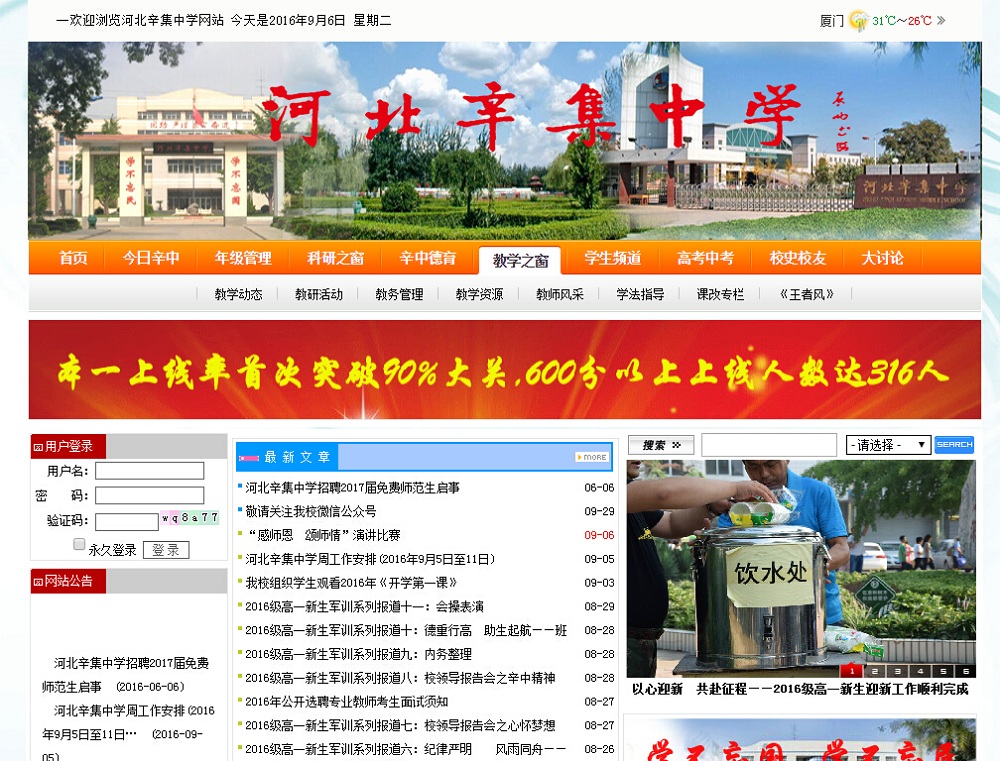Click the 登录 button
The width and height of the screenshot is (1000, 761).
166,550
